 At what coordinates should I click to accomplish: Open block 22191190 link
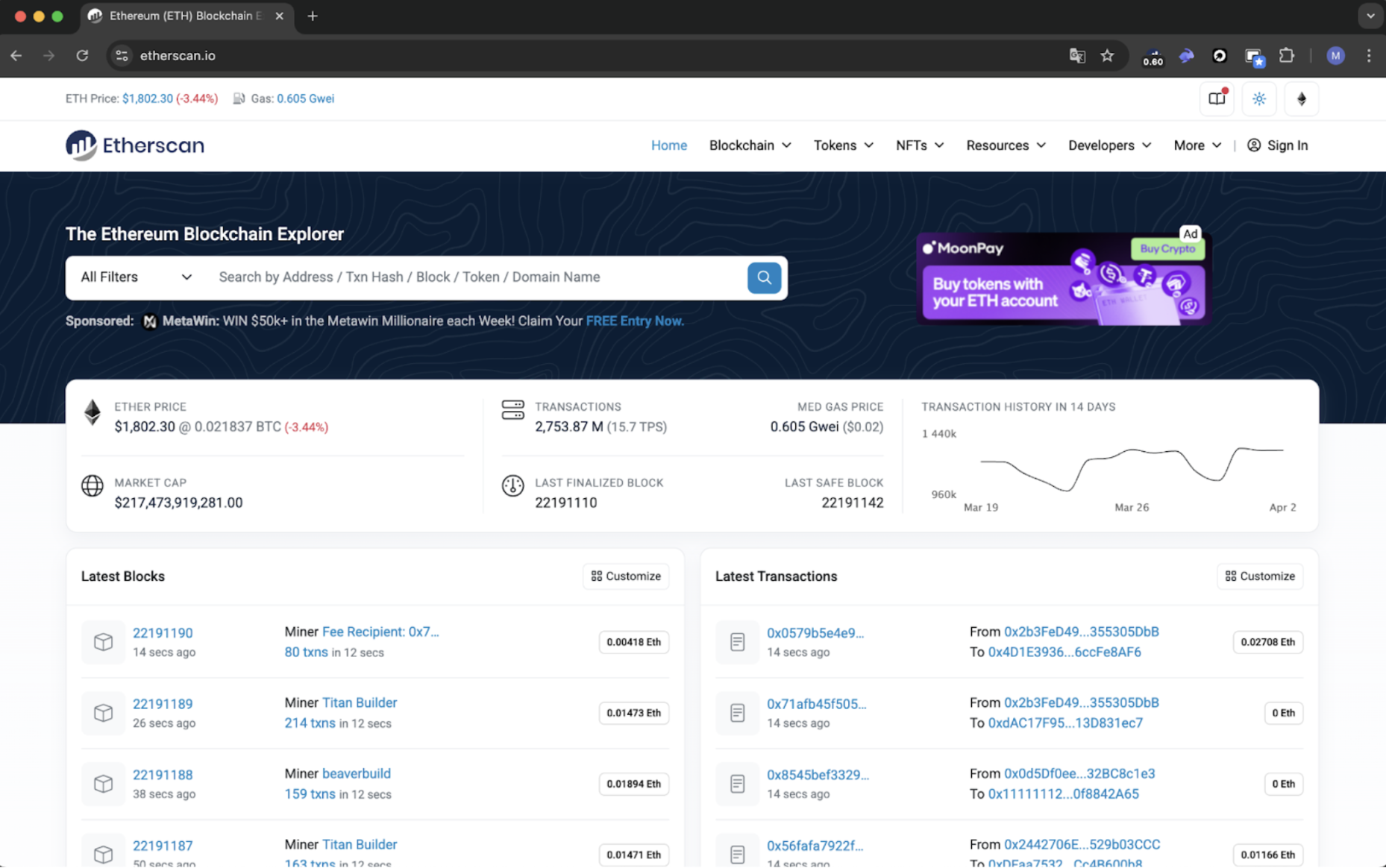click(x=163, y=633)
